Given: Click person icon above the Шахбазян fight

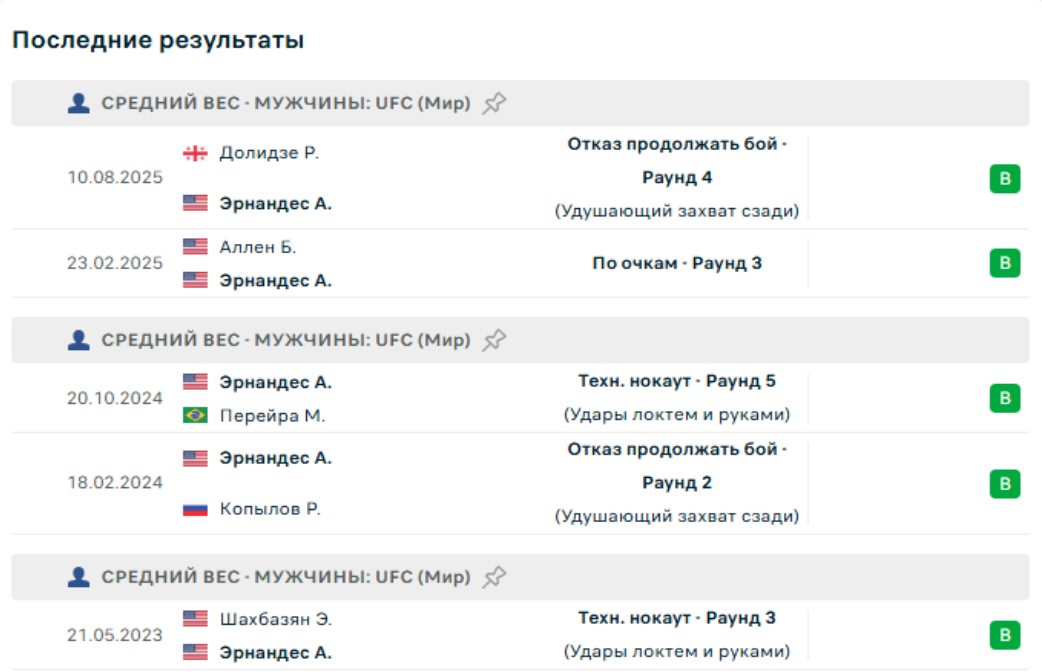Looking at the screenshot, I should coord(79,577).
